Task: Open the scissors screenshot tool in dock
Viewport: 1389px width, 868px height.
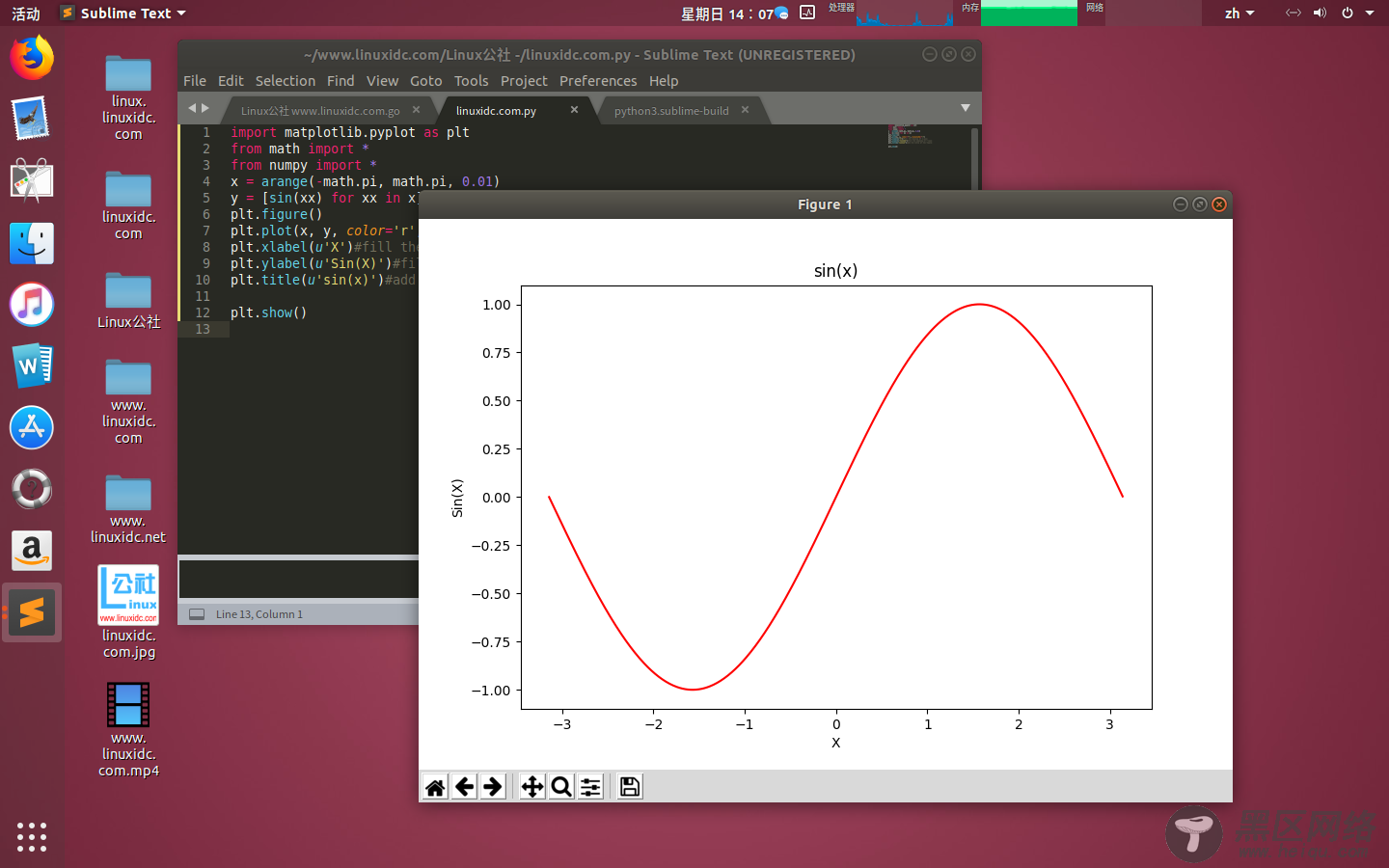Action: (32, 181)
